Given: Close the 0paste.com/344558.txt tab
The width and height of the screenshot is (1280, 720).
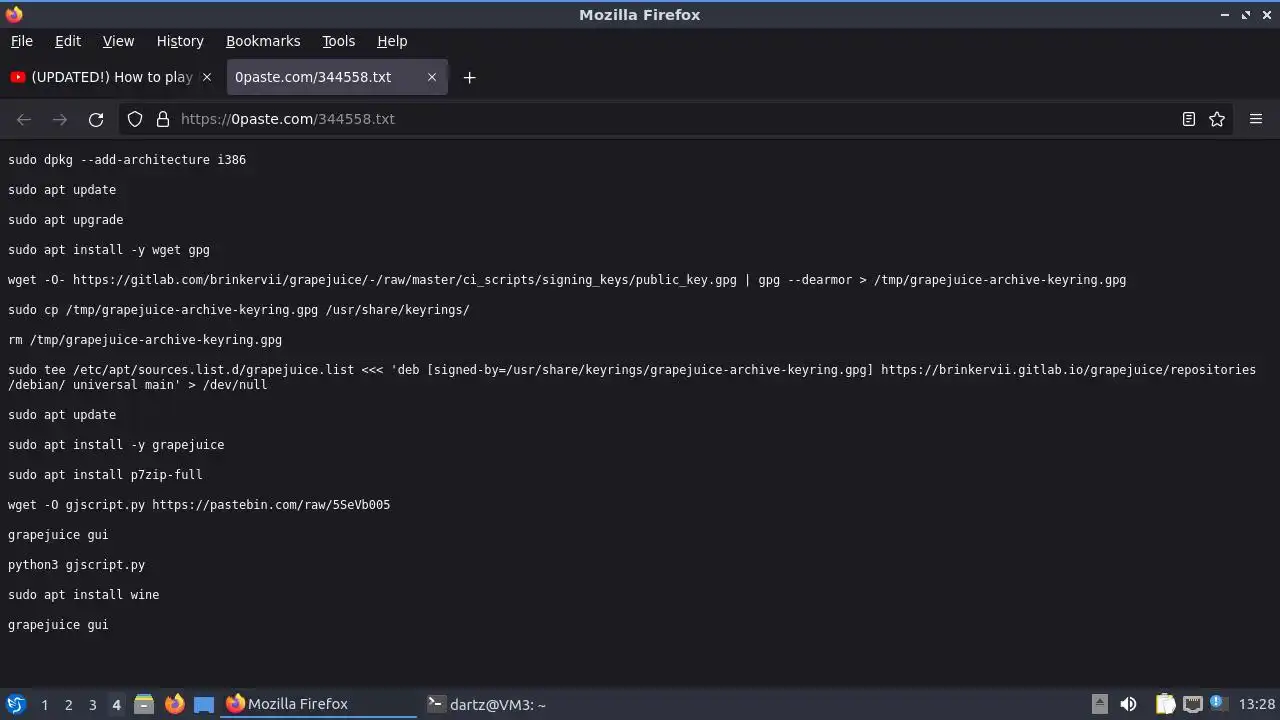Looking at the screenshot, I should pyautogui.click(x=432, y=77).
